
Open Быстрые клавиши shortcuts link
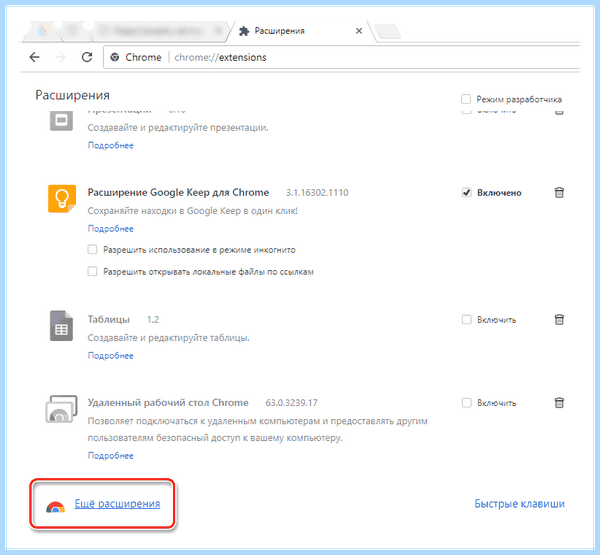point(519,504)
